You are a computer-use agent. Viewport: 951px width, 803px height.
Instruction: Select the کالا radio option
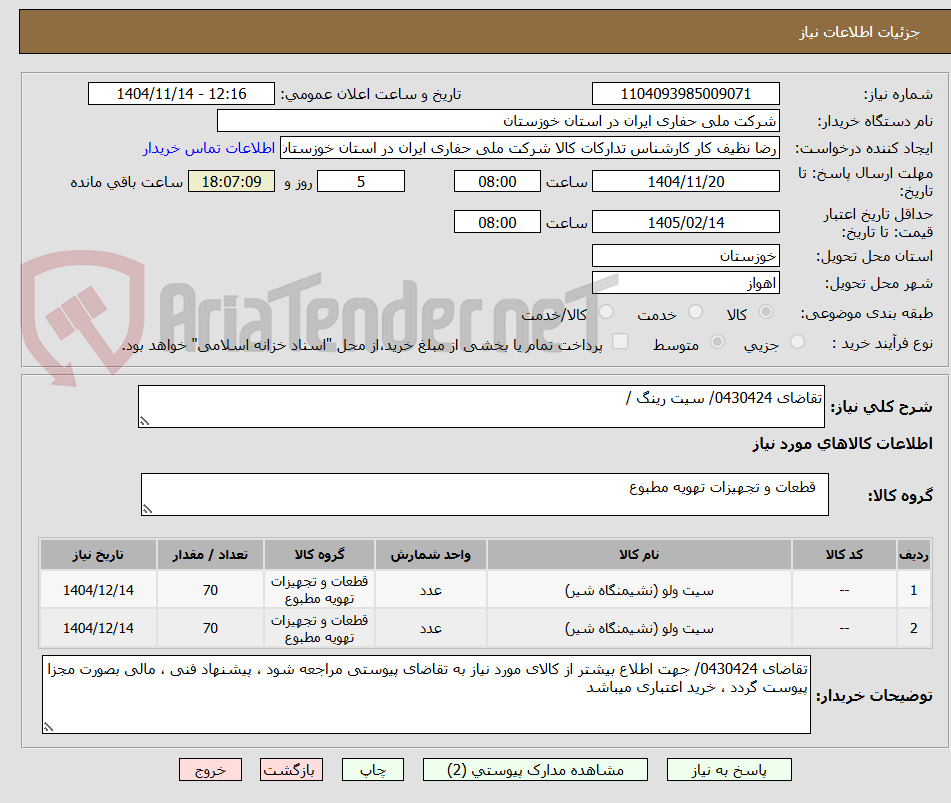point(766,312)
